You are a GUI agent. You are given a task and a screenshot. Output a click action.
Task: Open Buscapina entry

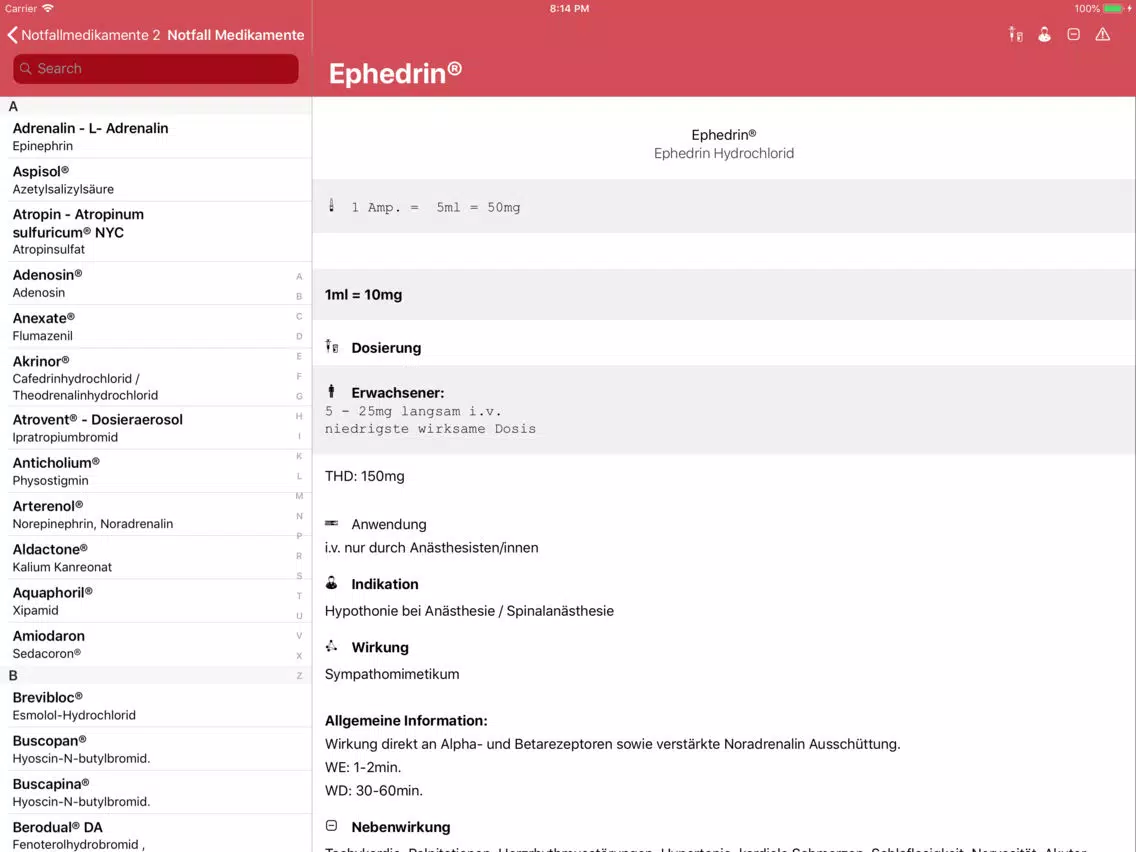(156, 793)
